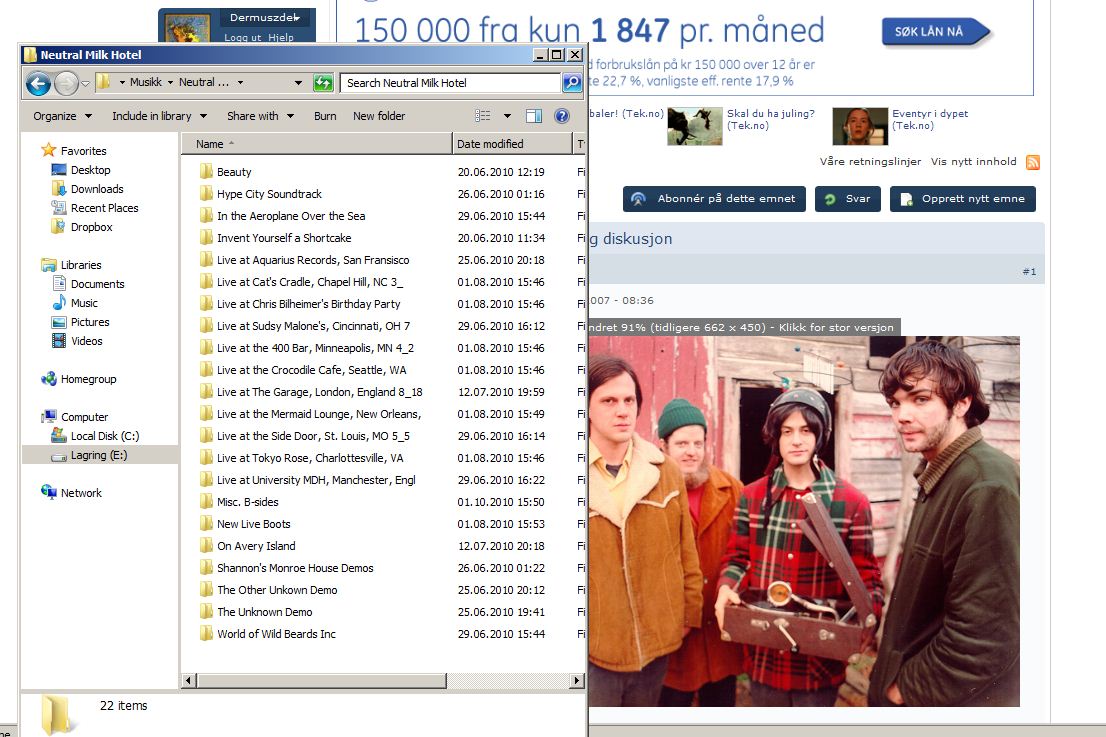Click the Network icon
1106x737 pixels.
tap(49, 492)
